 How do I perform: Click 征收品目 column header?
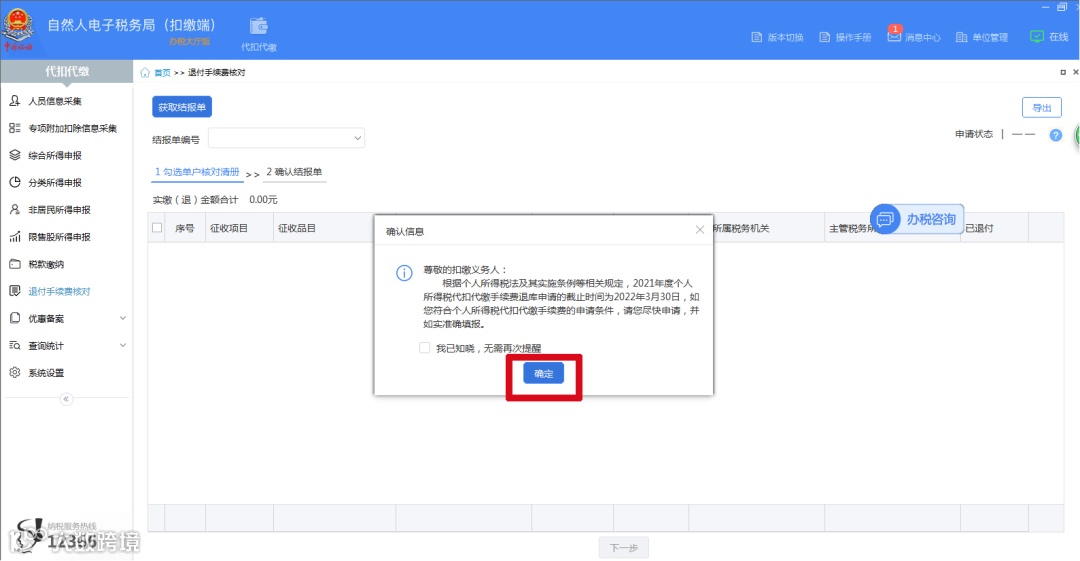pyautogui.click(x=297, y=228)
